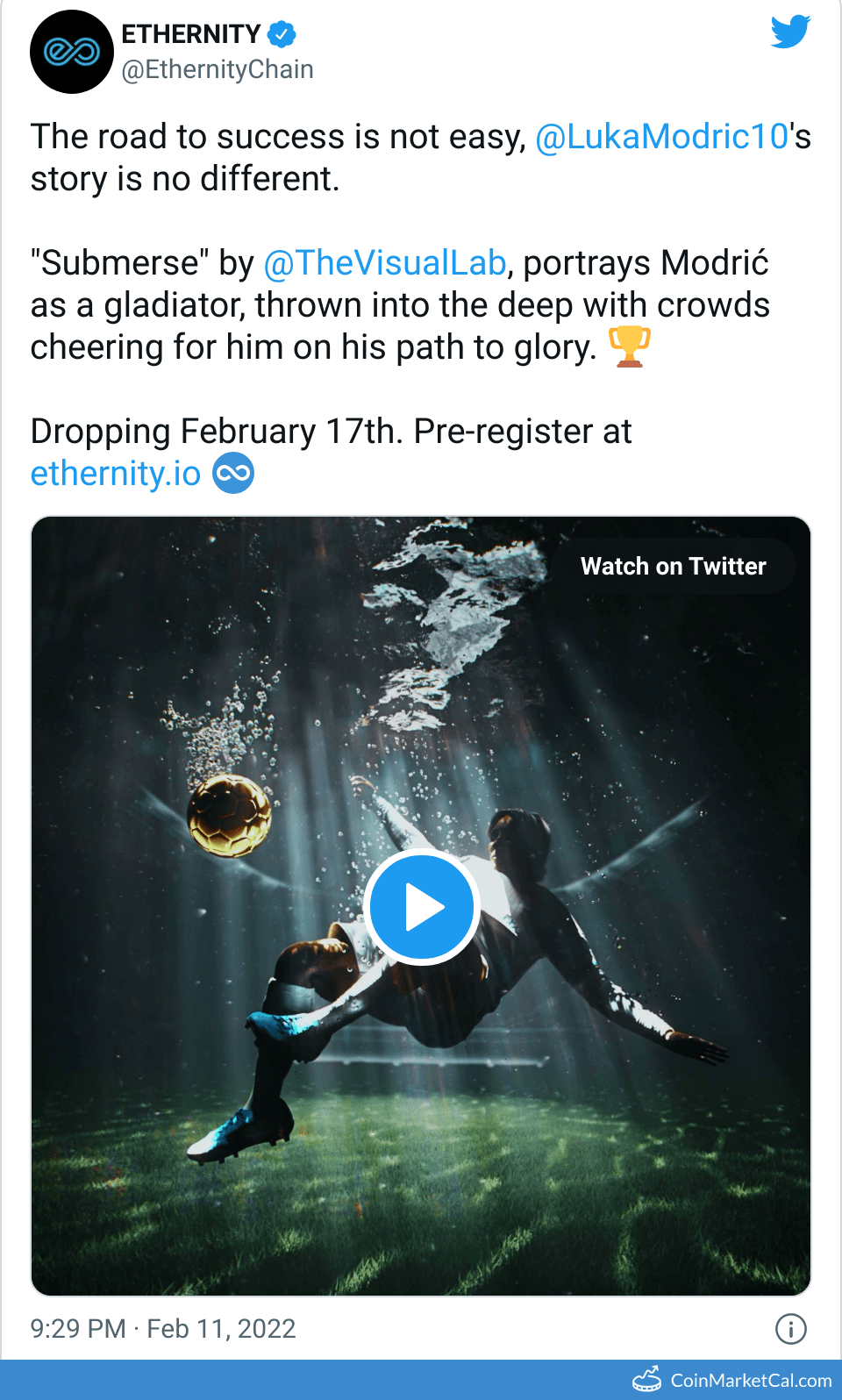The width and height of the screenshot is (842, 1400).
Task: Click the infinity emoji beside ethernity.io
Action: point(233,474)
